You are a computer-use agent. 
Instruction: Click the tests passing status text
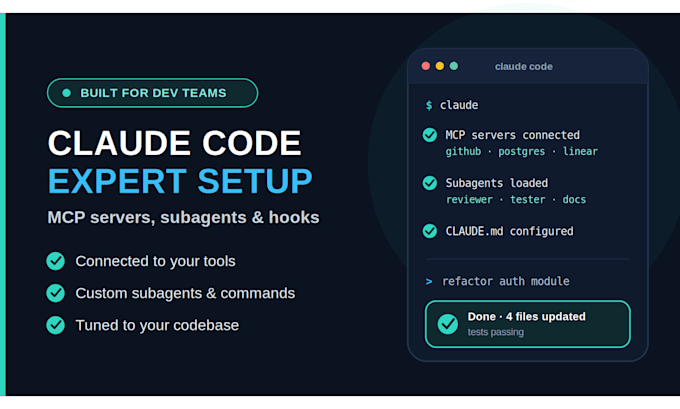(x=496, y=332)
